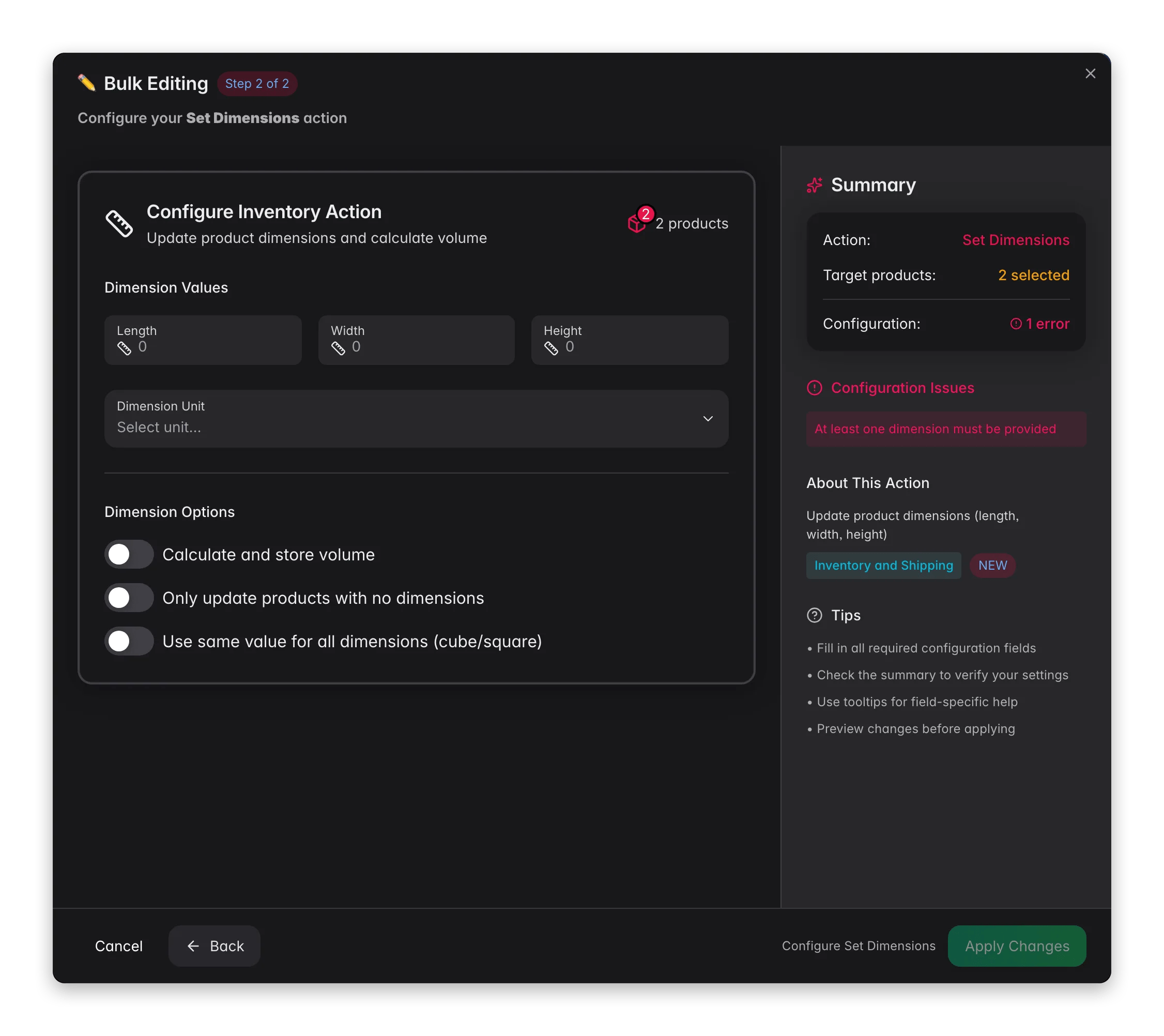Click the About This Action heading
Image resolution: width=1164 pixels, height=1036 pixels.
(867, 483)
